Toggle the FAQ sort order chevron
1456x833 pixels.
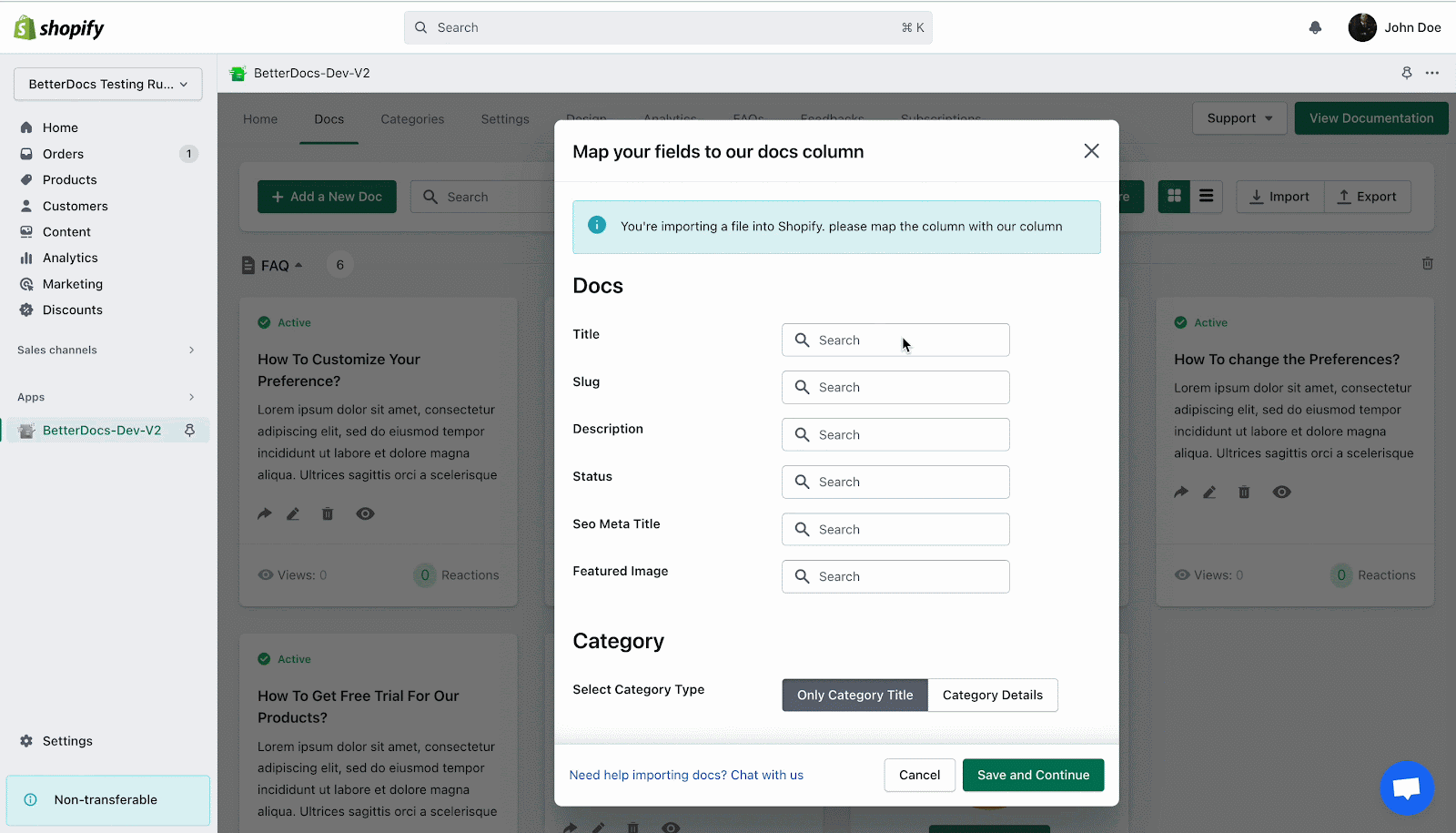pyautogui.click(x=299, y=265)
